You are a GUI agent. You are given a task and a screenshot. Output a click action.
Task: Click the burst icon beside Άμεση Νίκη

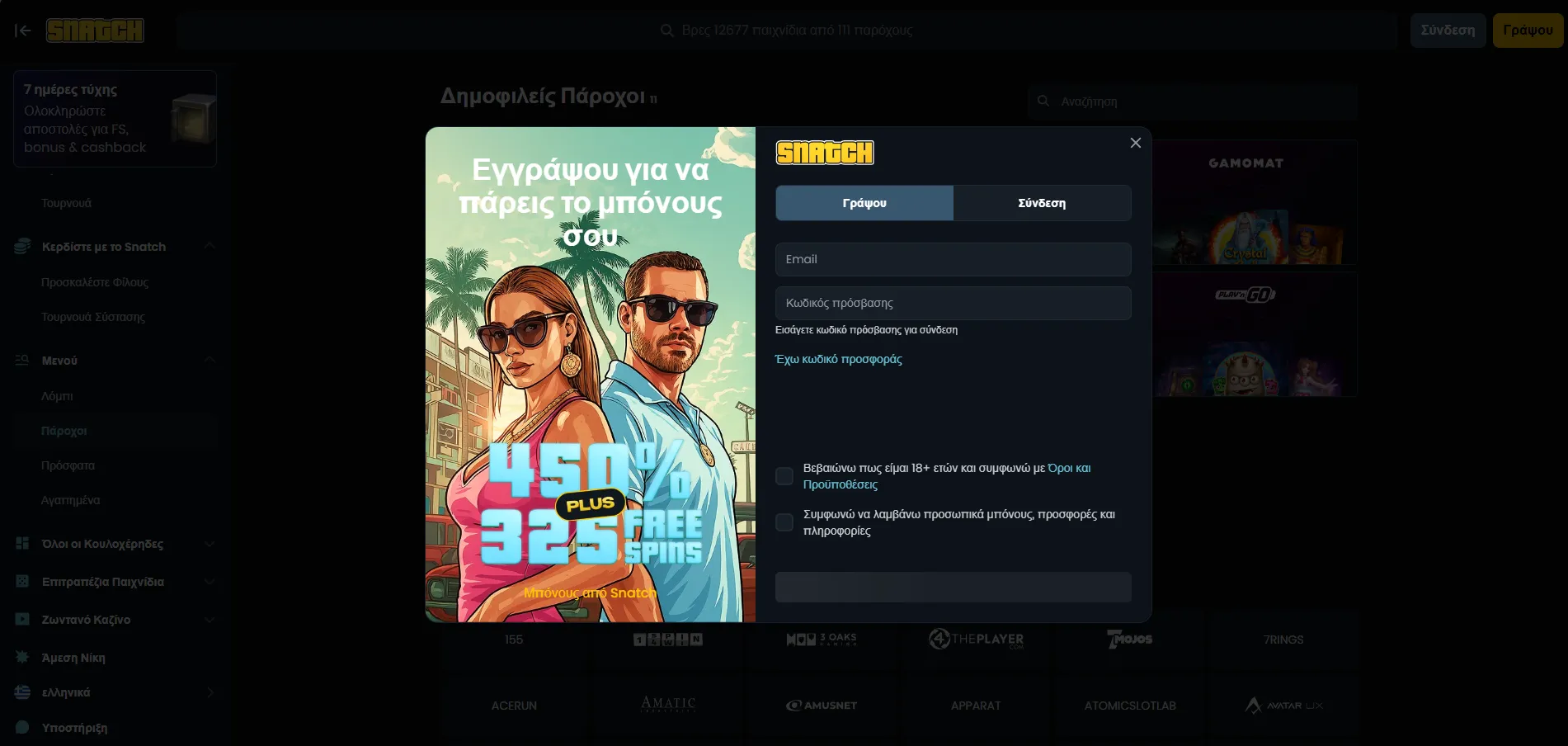(x=22, y=658)
